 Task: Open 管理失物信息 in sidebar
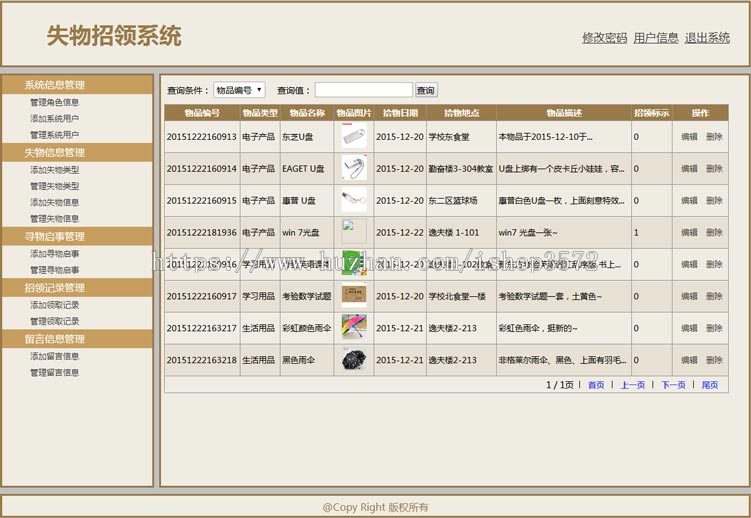point(55,218)
